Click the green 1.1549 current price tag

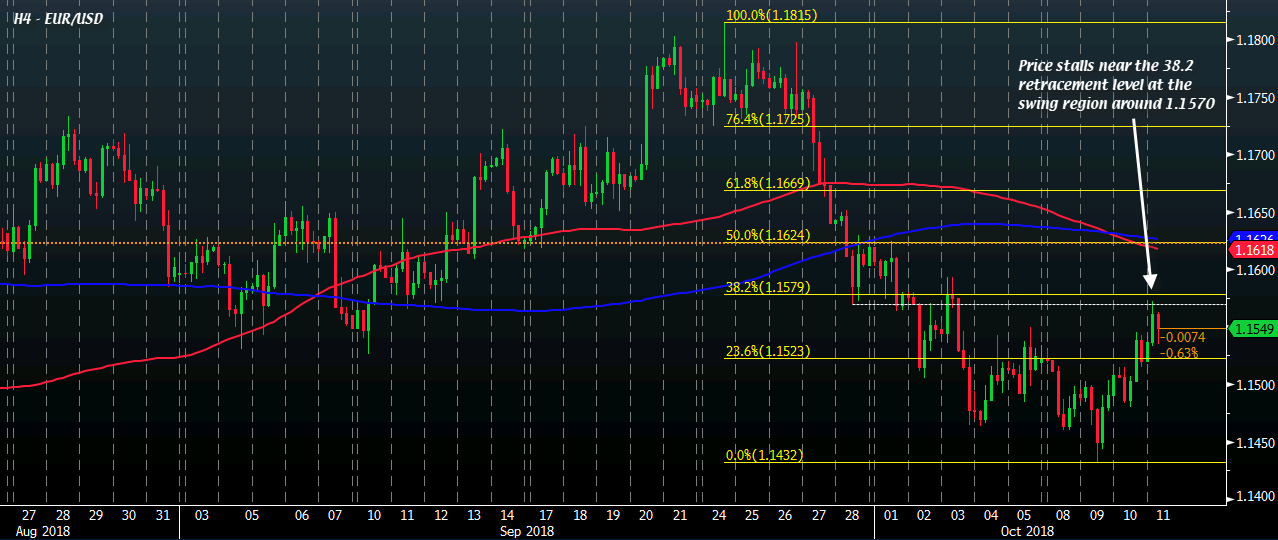point(1254,328)
